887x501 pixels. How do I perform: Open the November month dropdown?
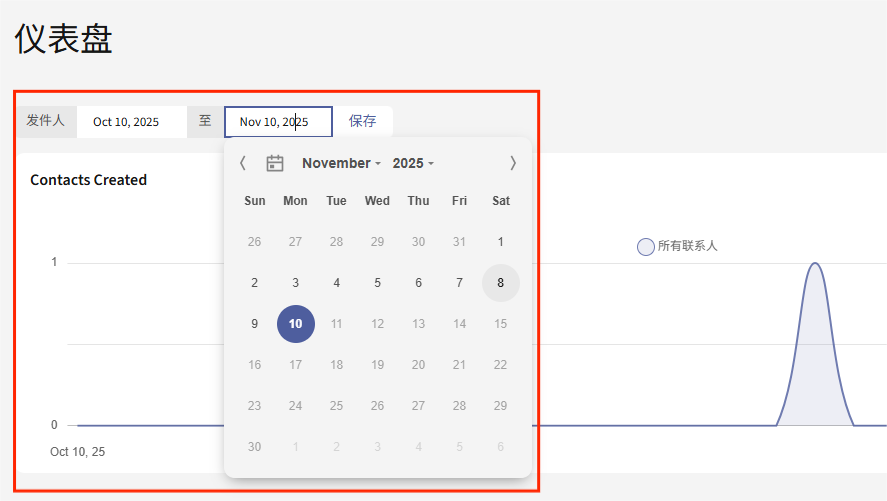tap(342, 163)
